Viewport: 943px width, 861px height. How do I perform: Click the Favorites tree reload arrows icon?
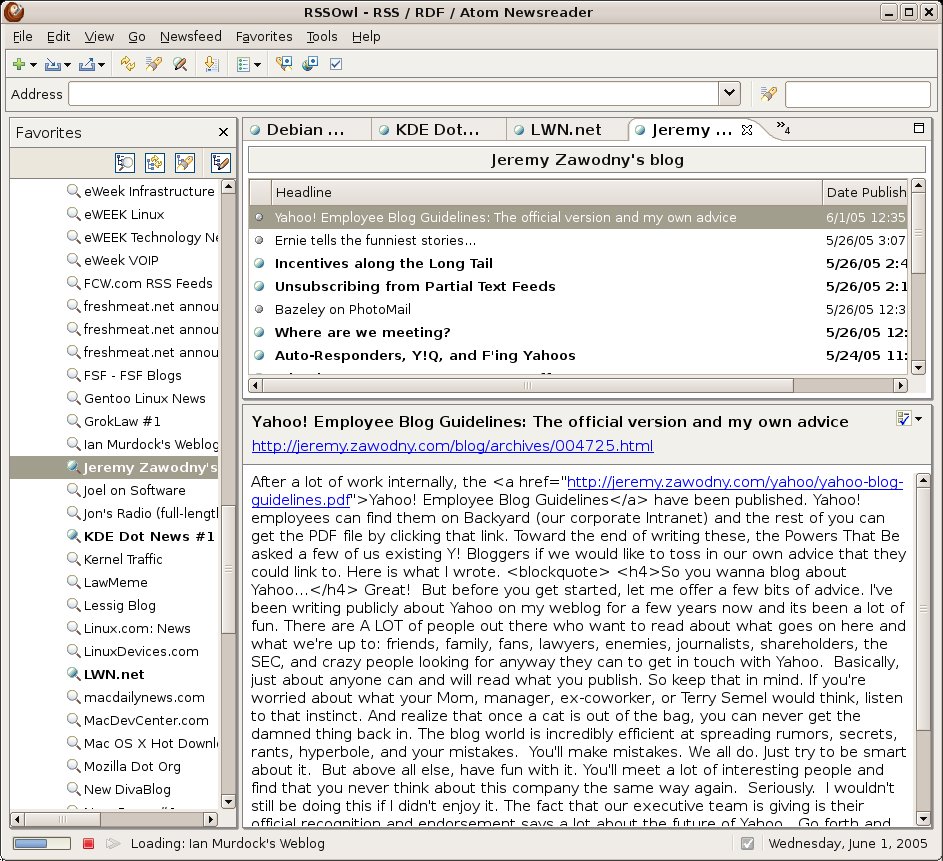click(x=155, y=163)
